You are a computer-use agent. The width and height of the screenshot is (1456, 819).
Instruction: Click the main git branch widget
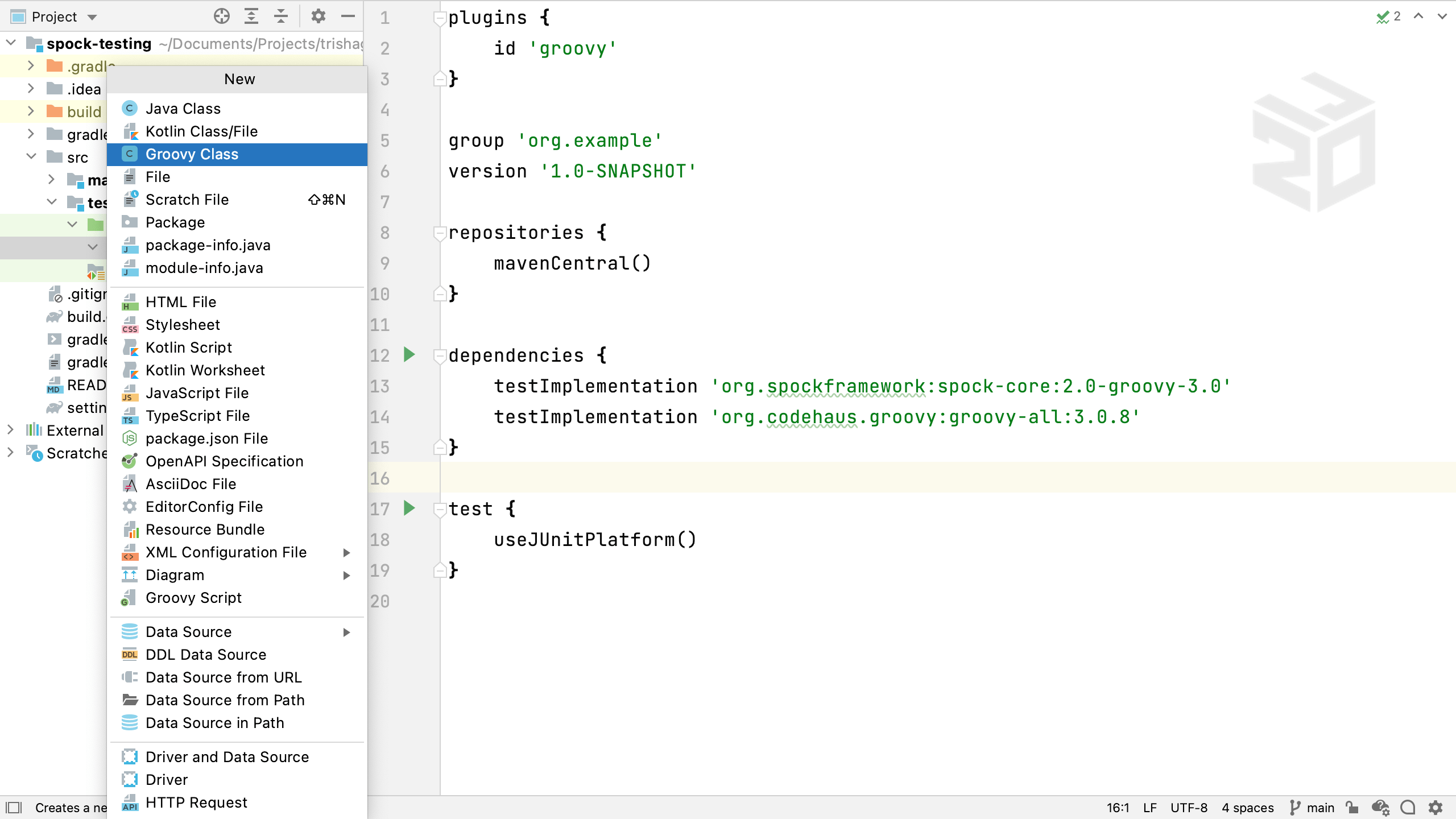pyautogui.click(x=1313, y=808)
